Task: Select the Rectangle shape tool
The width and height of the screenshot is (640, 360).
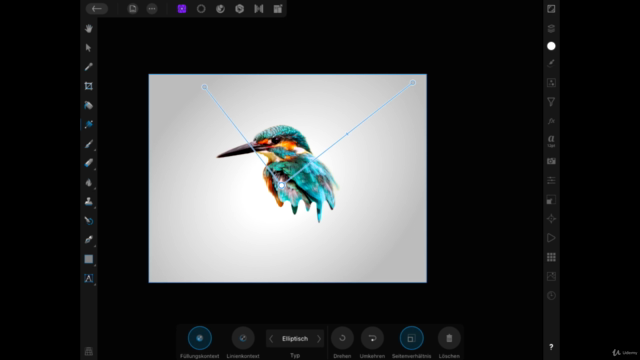Action: tap(89, 259)
